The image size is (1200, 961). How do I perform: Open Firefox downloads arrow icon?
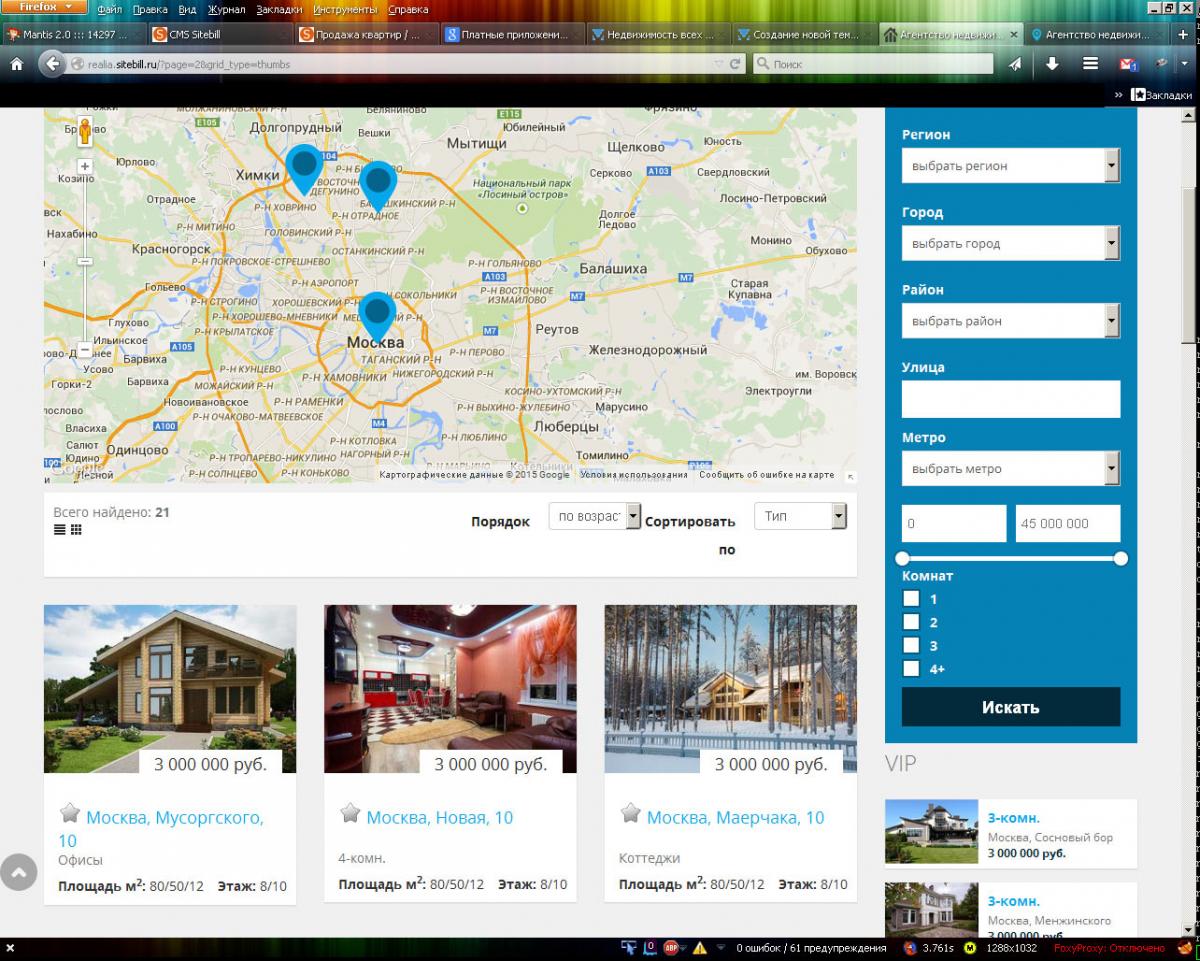pyautogui.click(x=1052, y=64)
